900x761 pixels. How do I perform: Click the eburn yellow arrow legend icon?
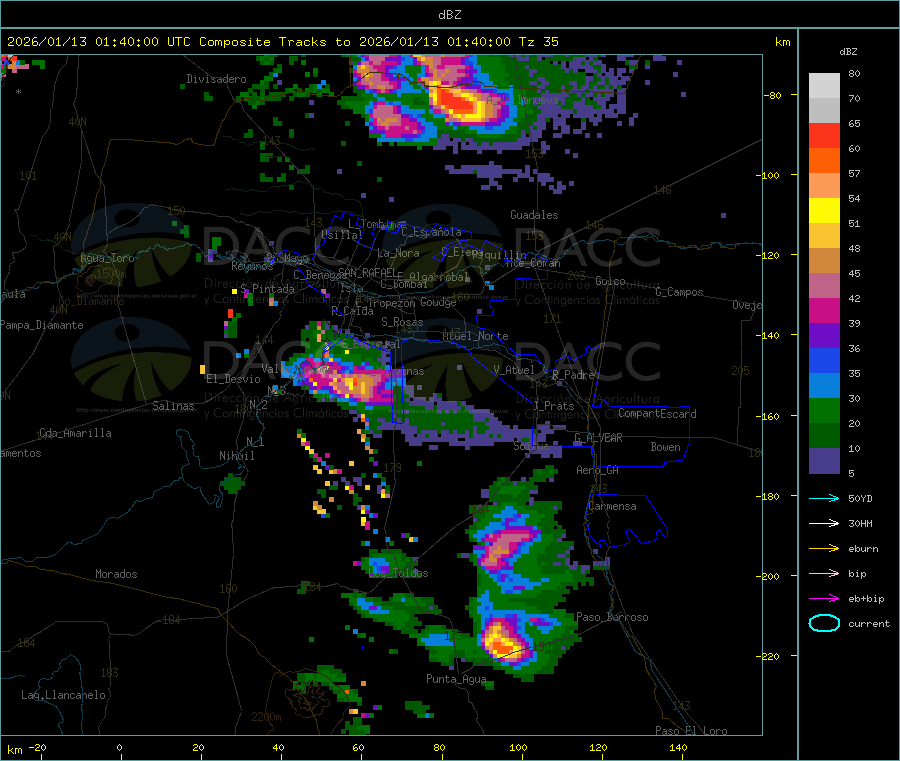pos(824,549)
